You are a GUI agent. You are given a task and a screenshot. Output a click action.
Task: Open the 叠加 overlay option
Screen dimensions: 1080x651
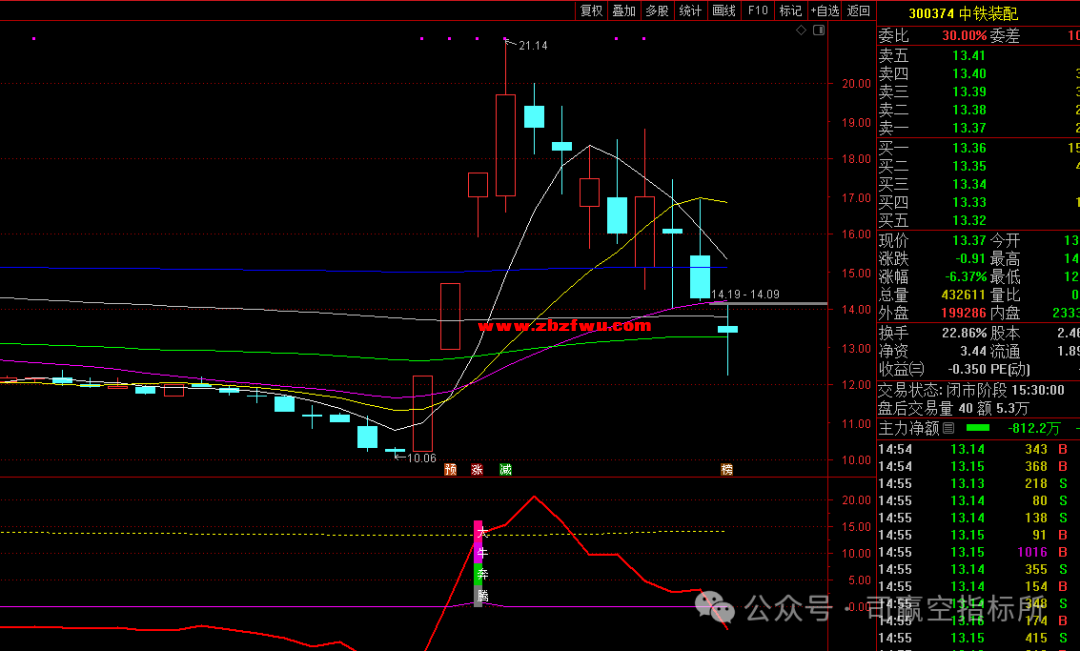pyautogui.click(x=624, y=10)
